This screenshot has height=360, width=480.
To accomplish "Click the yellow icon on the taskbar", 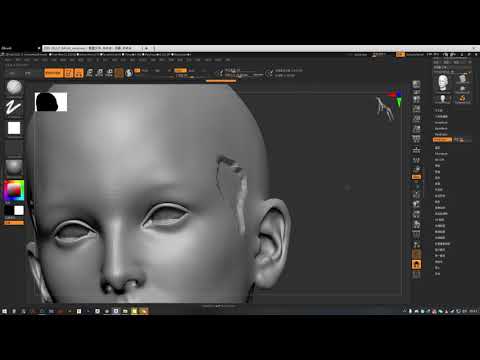I will pos(134,311).
